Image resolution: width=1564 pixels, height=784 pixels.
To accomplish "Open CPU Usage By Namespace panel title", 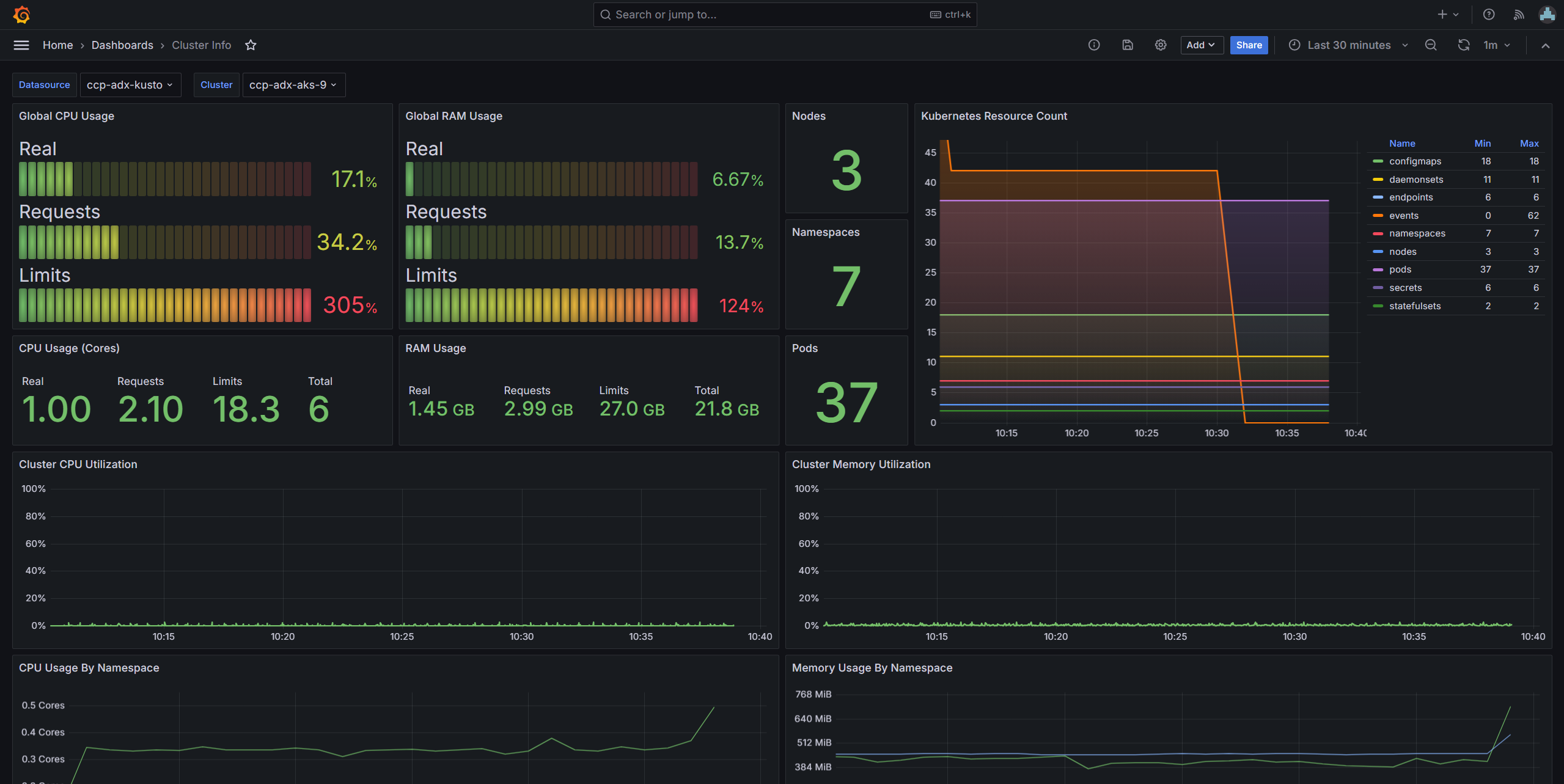I will point(89,668).
